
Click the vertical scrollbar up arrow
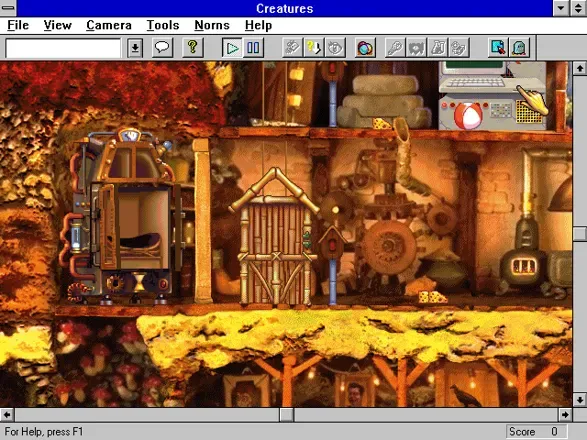tap(580, 69)
